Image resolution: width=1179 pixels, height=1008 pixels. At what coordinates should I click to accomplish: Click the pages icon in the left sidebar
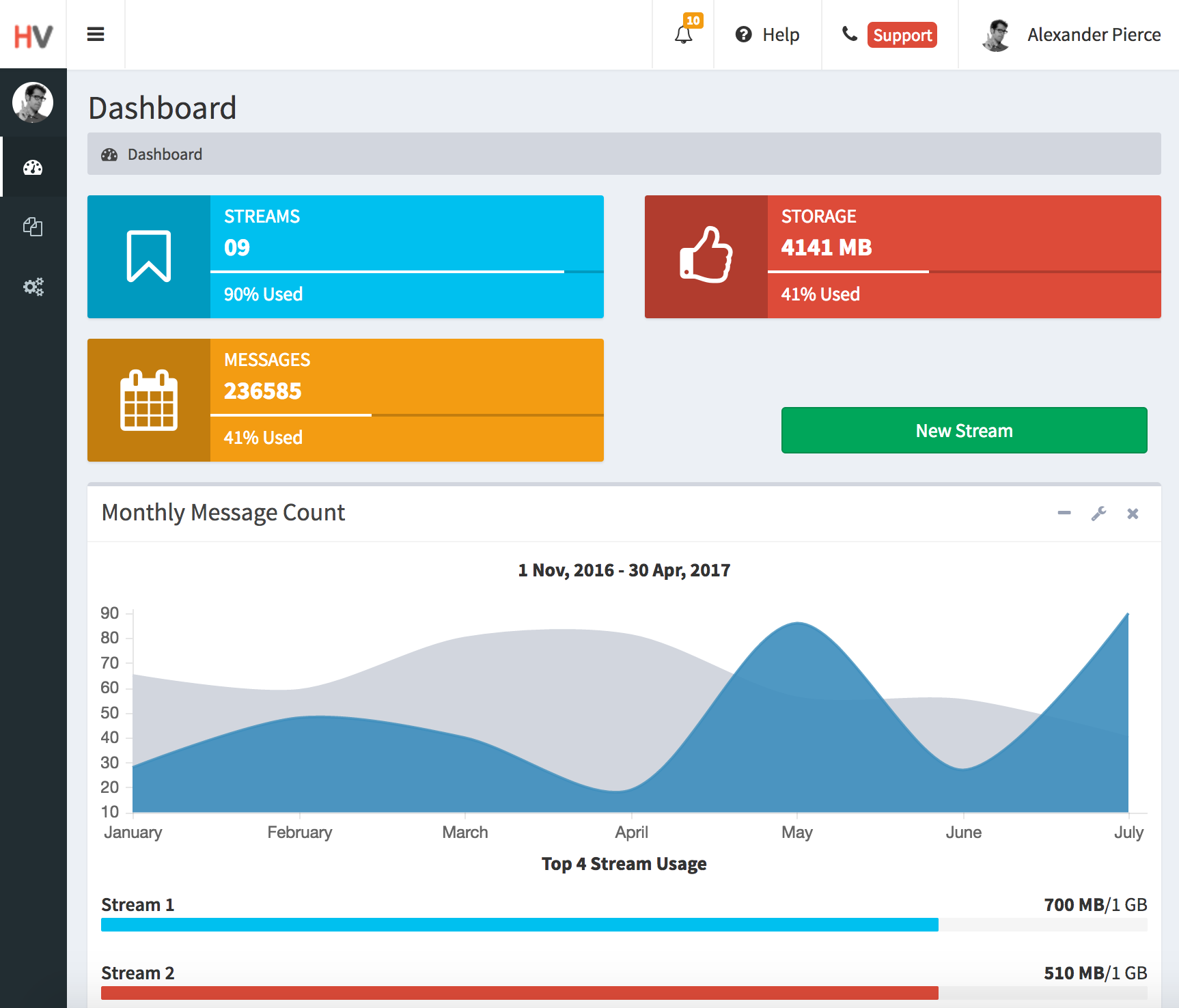33,227
